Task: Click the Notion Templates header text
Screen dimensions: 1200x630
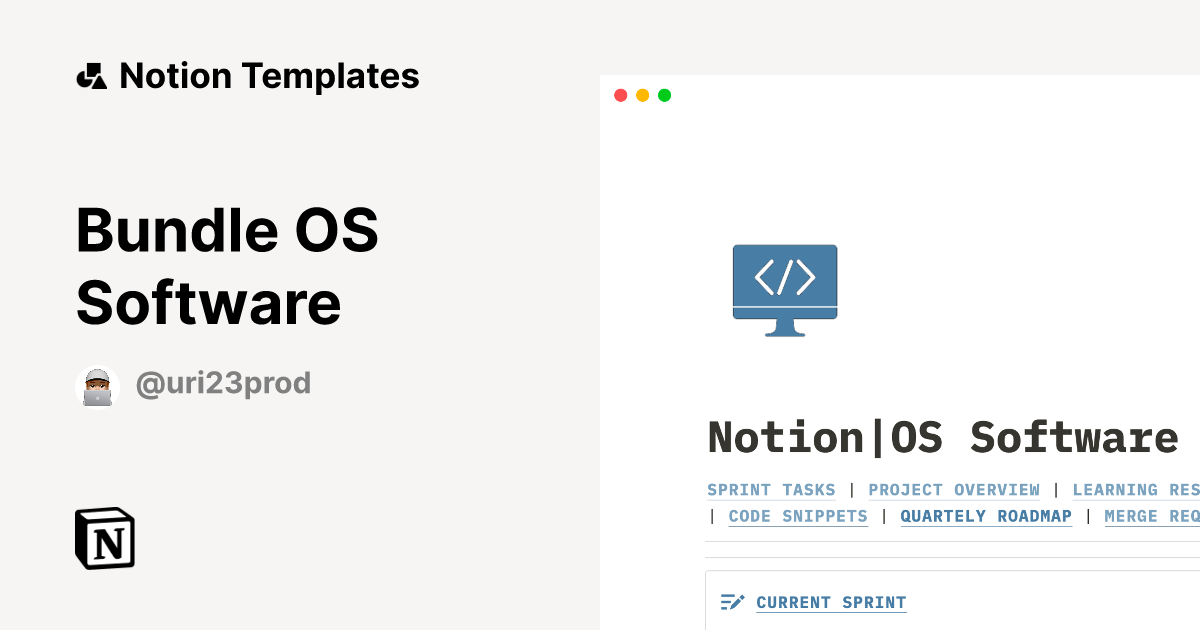Action: [269, 75]
